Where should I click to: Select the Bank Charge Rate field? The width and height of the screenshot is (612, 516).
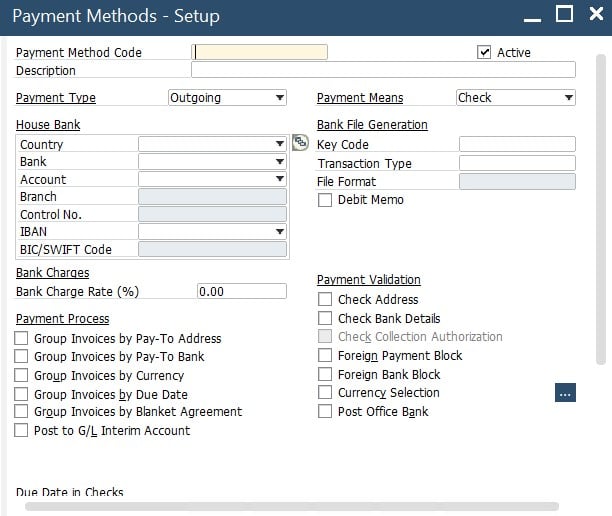241,291
